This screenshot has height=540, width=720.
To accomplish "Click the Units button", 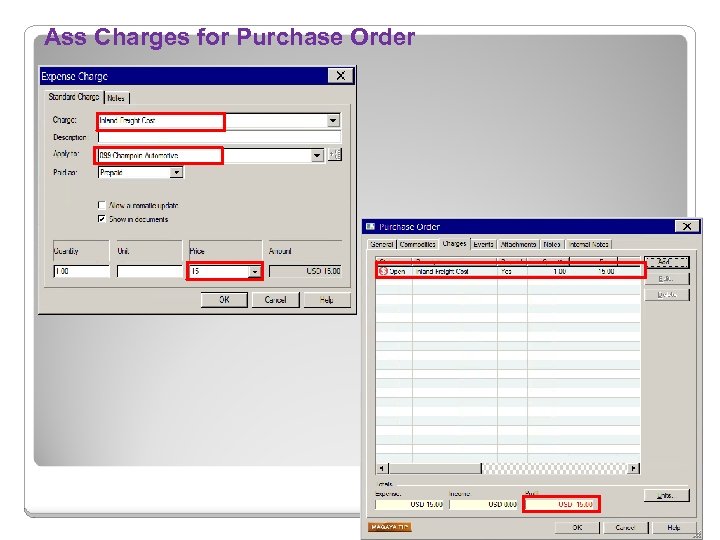I will tap(666, 495).
